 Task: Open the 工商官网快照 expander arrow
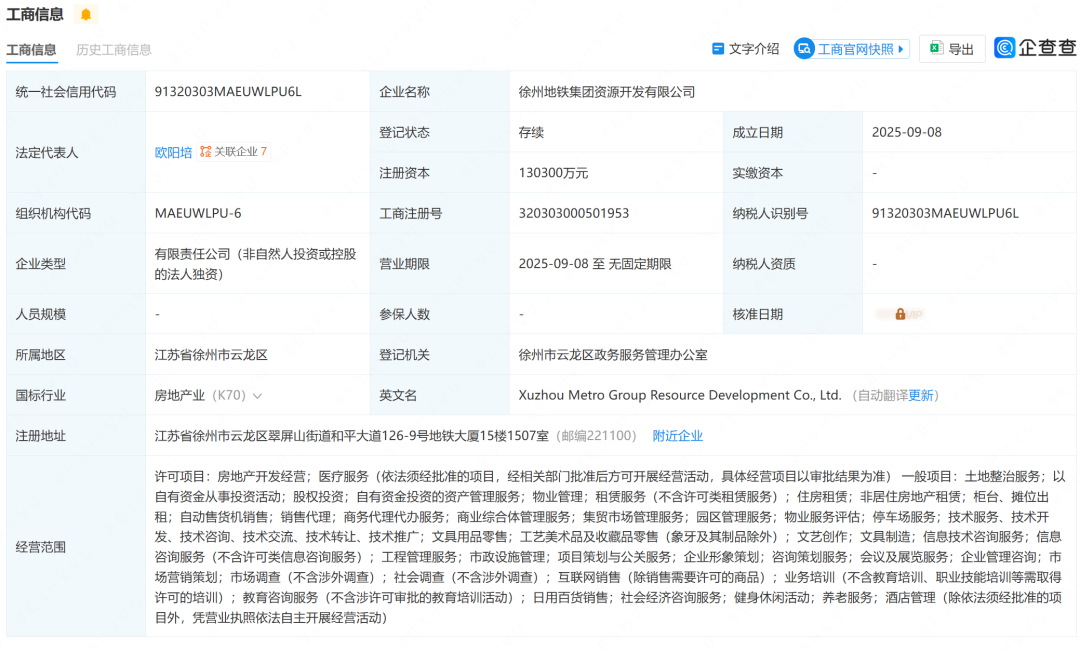point(903,48)
